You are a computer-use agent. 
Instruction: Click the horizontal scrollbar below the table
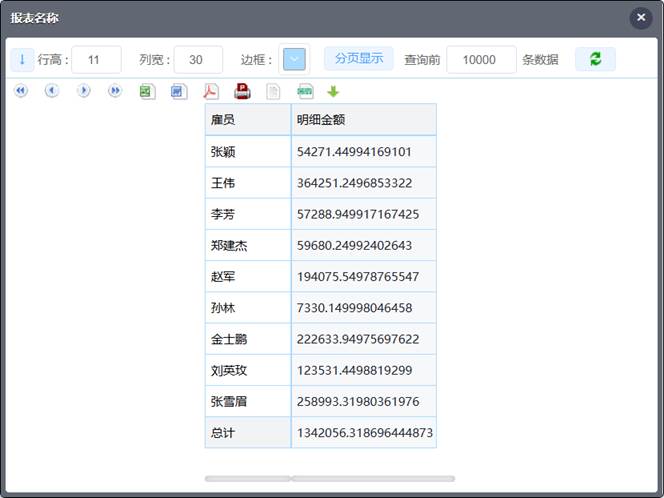(330, 479)
